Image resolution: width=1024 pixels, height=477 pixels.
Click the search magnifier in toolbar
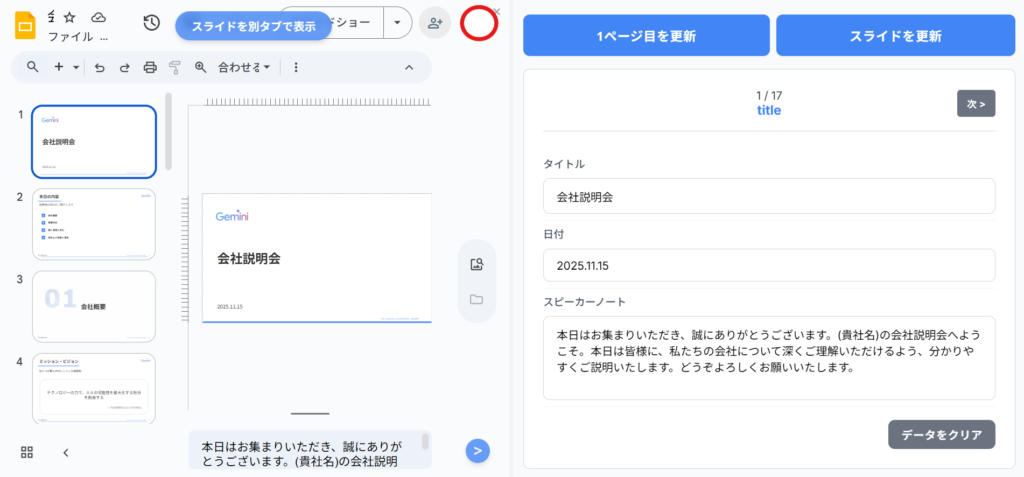point(33,67)
